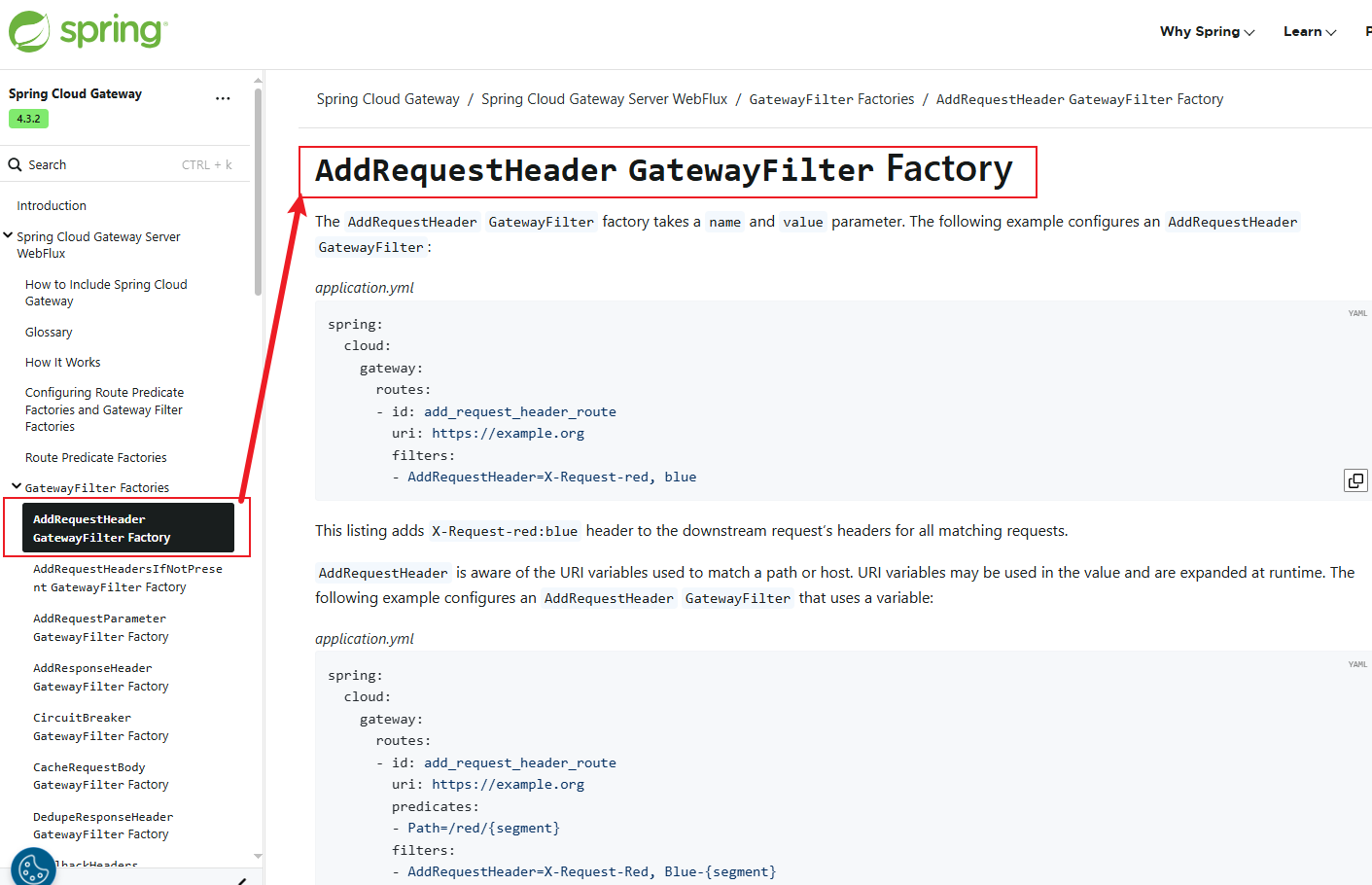The image size is (1372, 885).
Task: Click Spring Cloud Gateway Server WebFlux breadcrumb
Action: tap(604, 99)
